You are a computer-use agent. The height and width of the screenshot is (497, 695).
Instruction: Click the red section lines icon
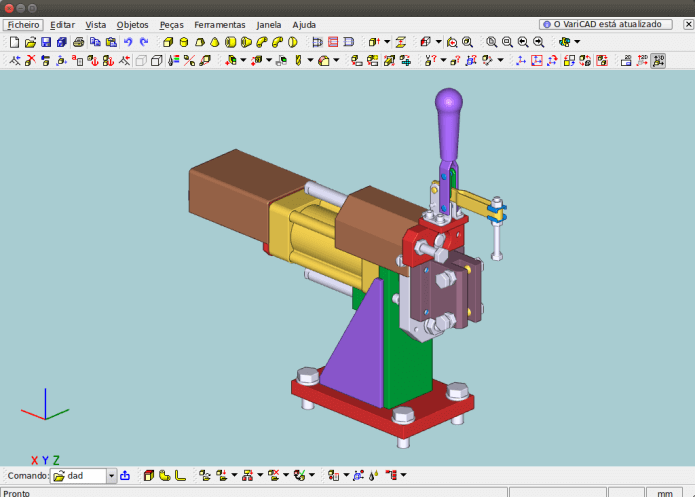333,42
